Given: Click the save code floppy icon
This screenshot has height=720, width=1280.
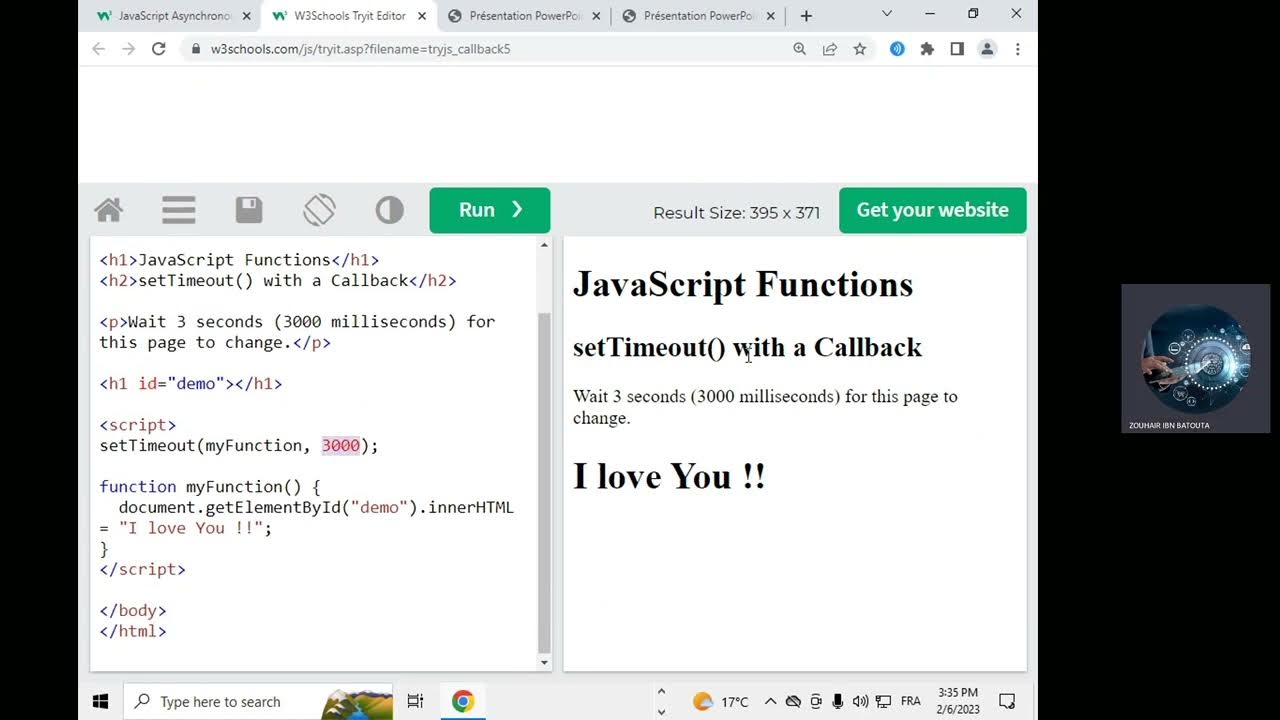Looking at the screenshot, I should [249, 210].
